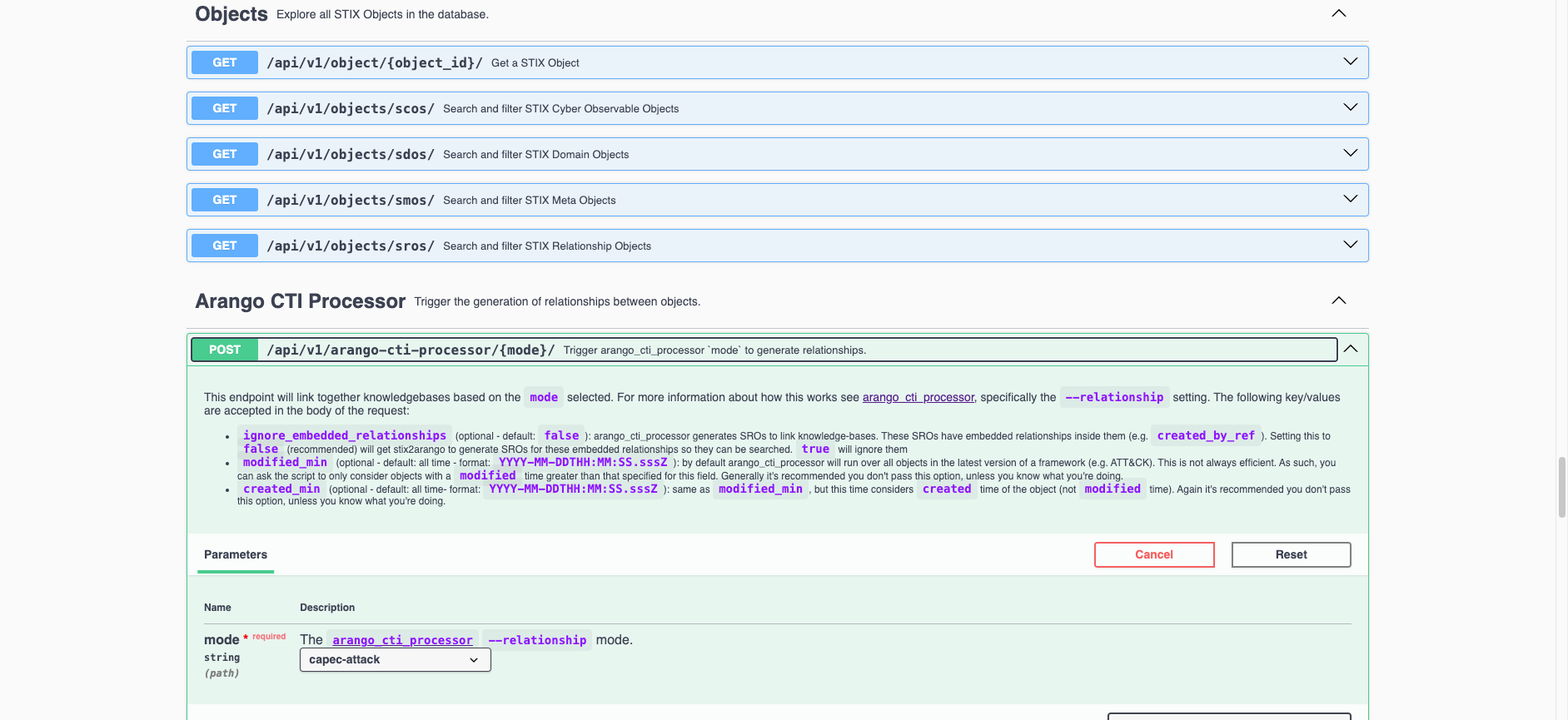The image size is (1568, 720).
Task: Open arango_cti_processor link in endpoint description
Action: (x=918, y=398)
